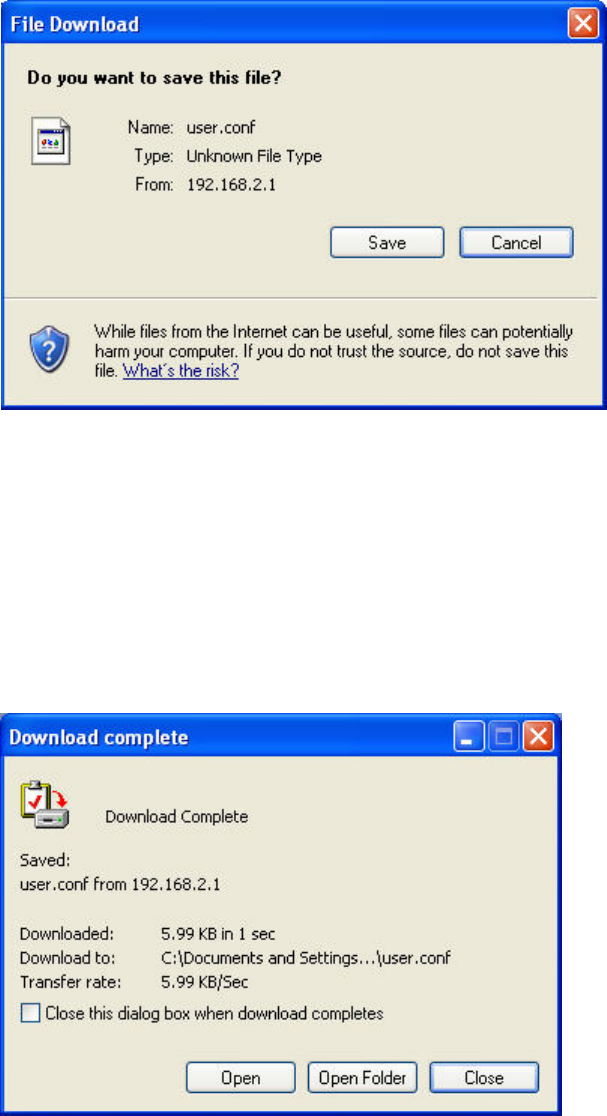Close the File Download dialog with X
607x1116 pixels.
[x=583, y=24]
